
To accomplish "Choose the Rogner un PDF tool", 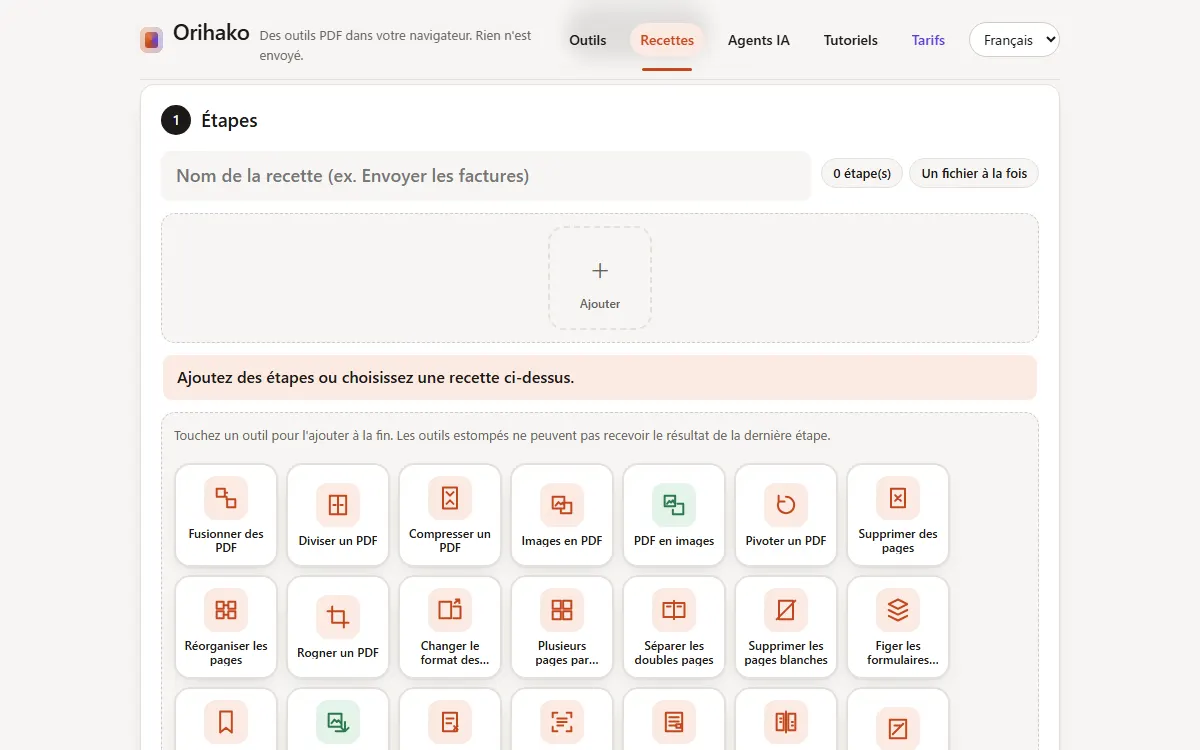I will click(x=338, y=627).
